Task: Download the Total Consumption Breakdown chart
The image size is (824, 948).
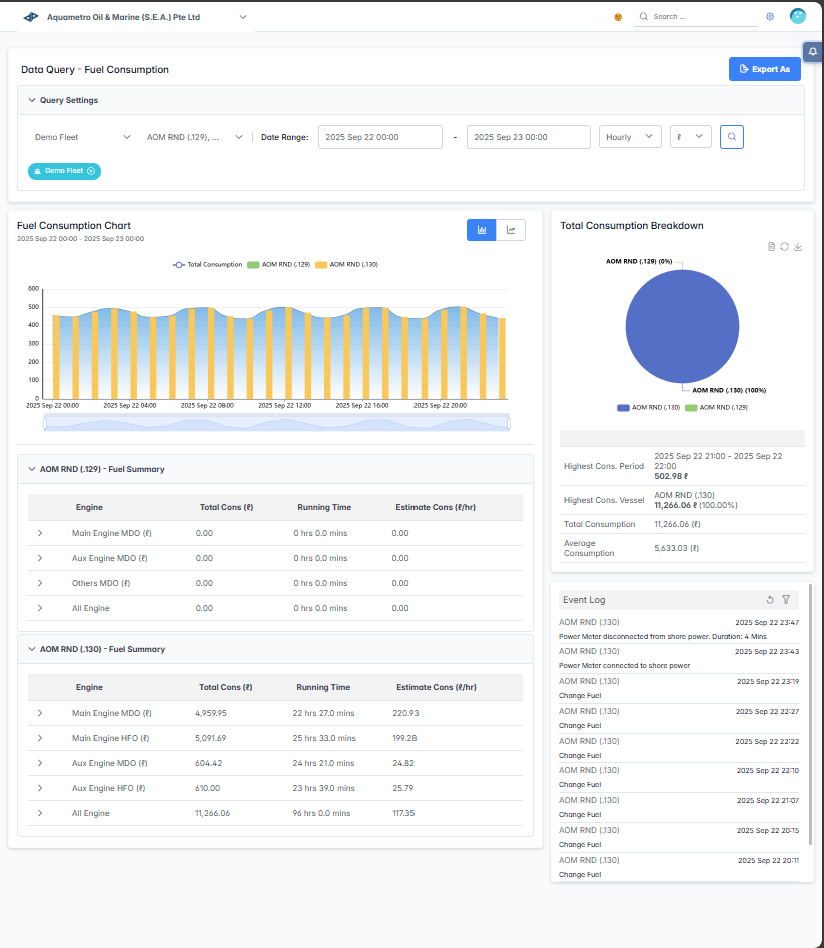Action: [798, 247]
